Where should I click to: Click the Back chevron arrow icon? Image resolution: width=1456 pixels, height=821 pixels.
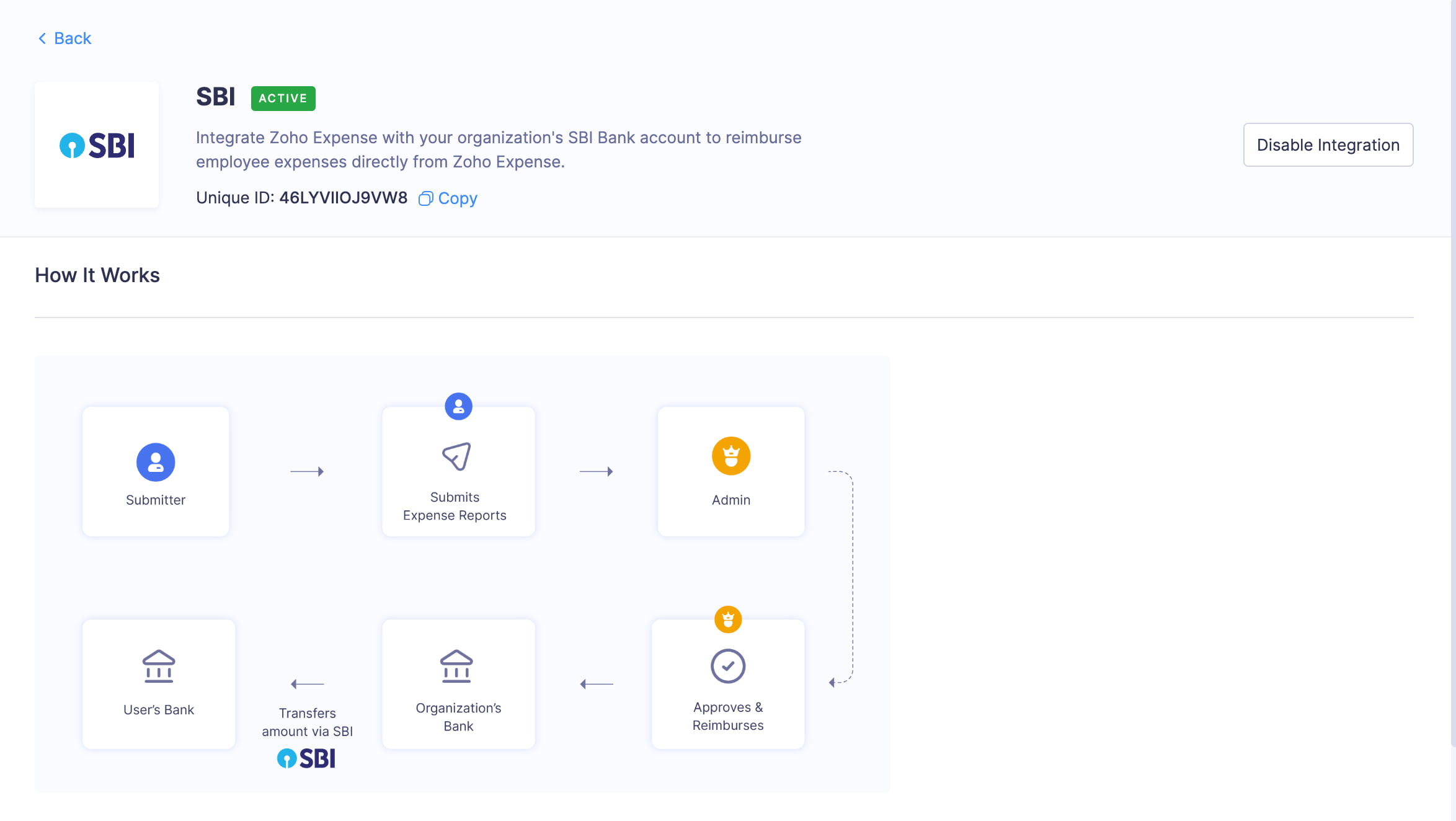click(x=42, y=38)
